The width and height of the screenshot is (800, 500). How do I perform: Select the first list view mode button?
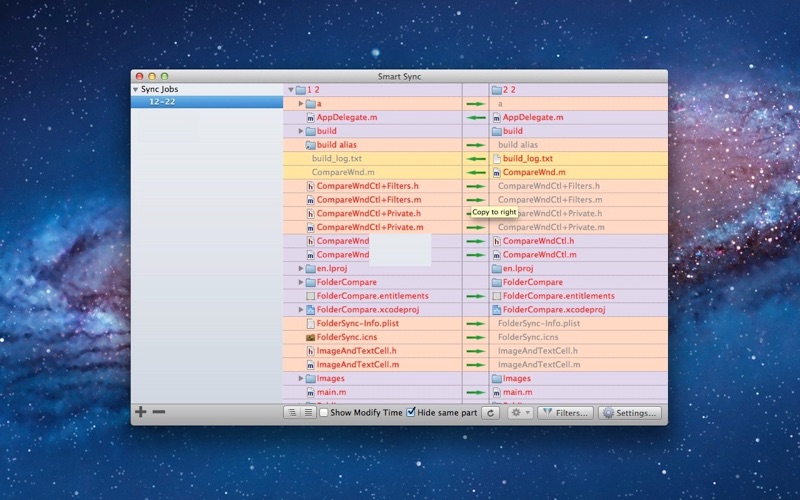(292, 413)
